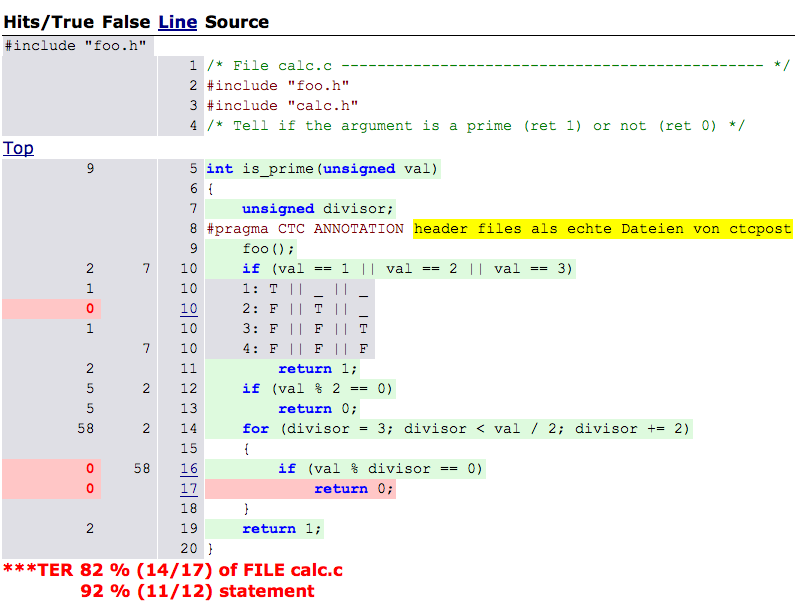804x607 pixels.
Task: Jump to the Top link
Action: pyautogui.click(x=18, y=148)
